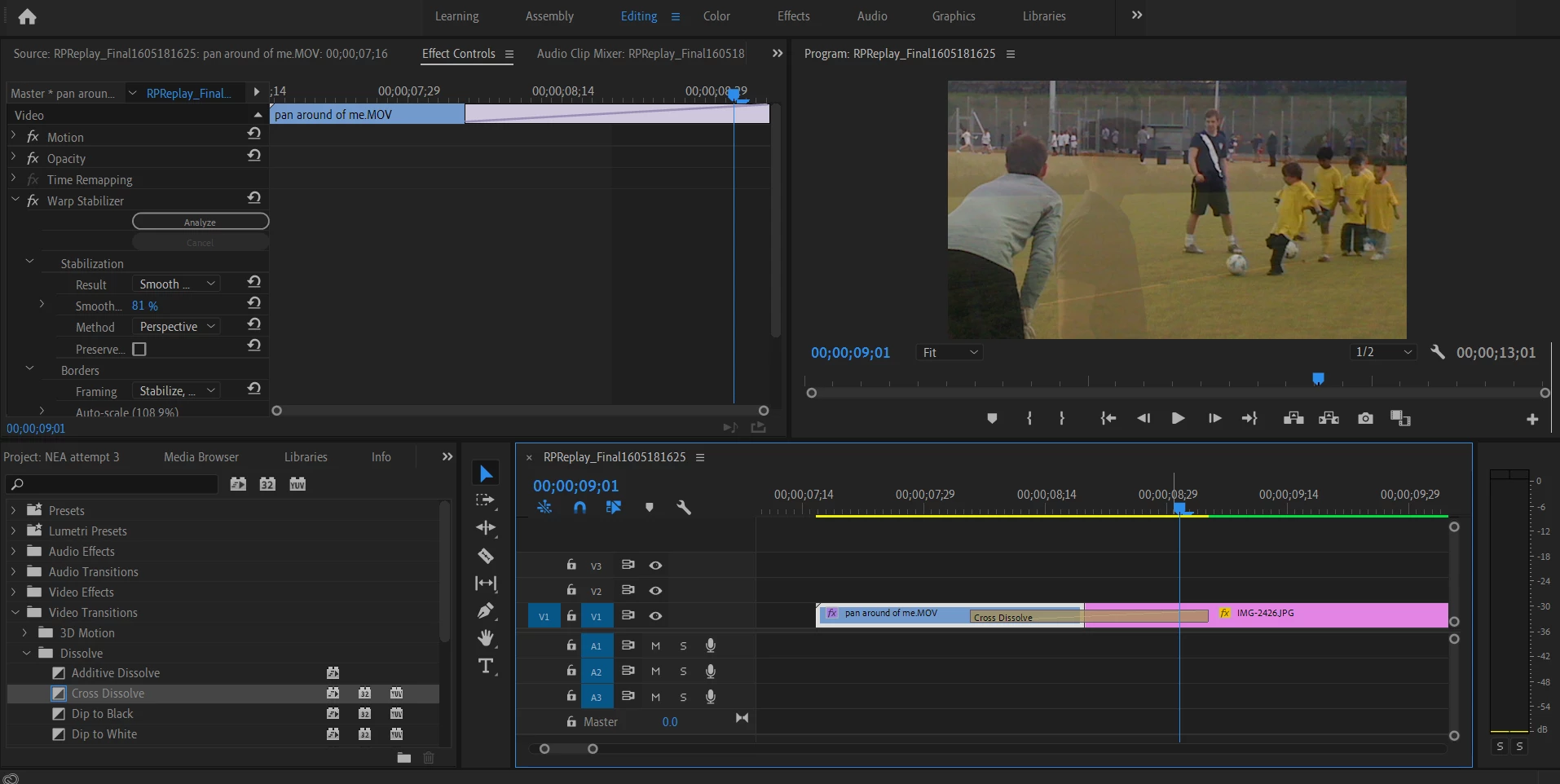Image resolution: width=1560 pixels, height=784 pixels.
Task: Select the Ripple Edit tool
Action: coord(486,528)
